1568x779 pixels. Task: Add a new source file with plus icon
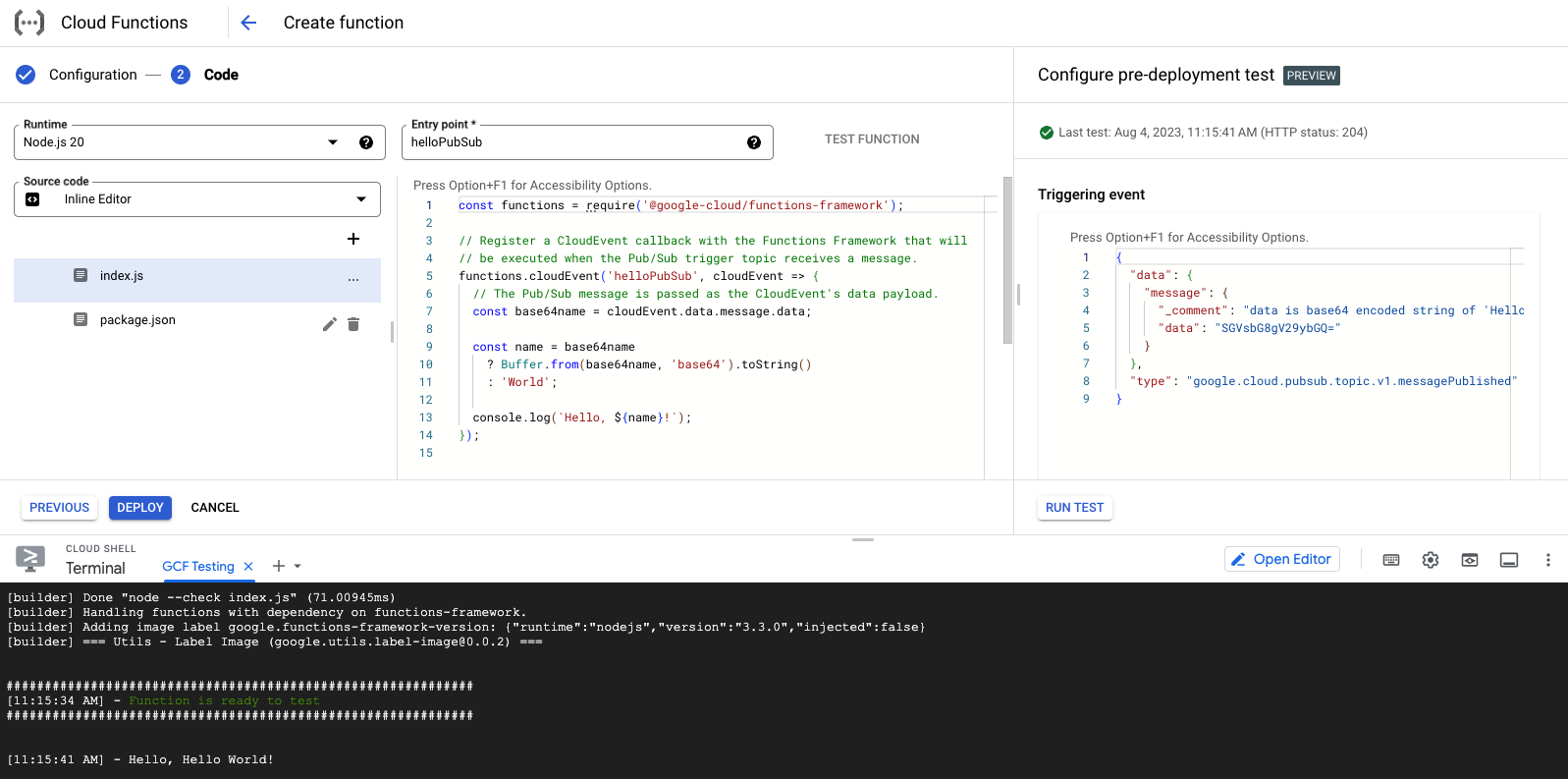tap(353, 239)
